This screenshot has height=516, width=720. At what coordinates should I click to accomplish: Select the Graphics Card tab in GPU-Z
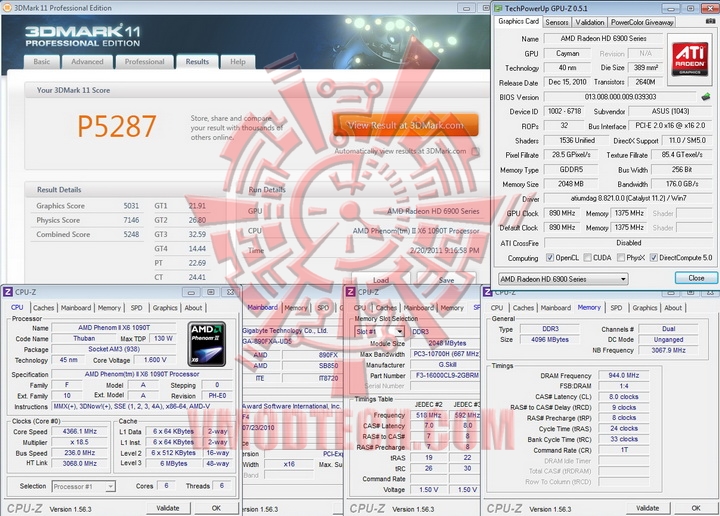518,22
